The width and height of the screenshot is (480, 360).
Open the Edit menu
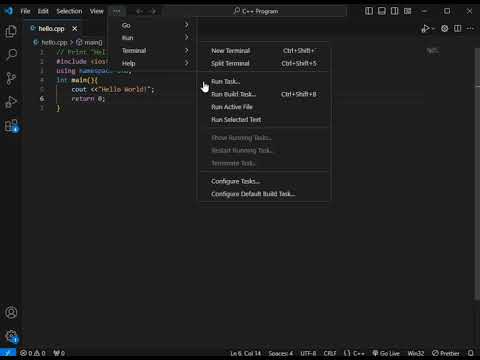[43, 11]
